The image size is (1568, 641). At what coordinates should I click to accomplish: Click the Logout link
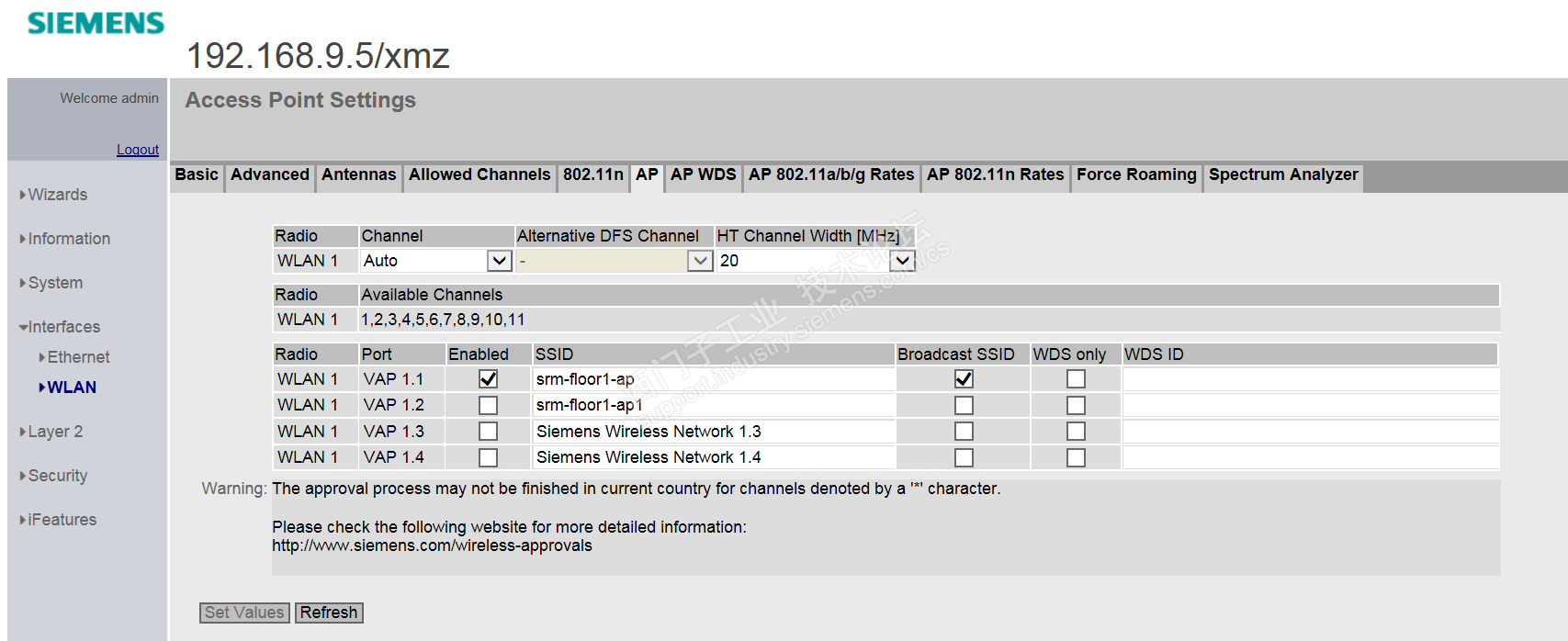click(138, 150)
